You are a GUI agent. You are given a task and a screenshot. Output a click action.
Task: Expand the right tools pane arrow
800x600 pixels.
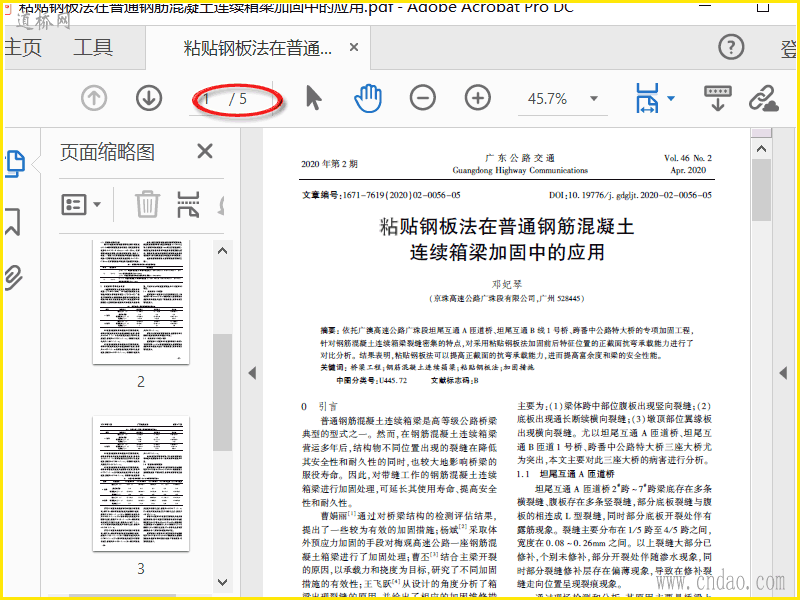[x=783, y=373]
